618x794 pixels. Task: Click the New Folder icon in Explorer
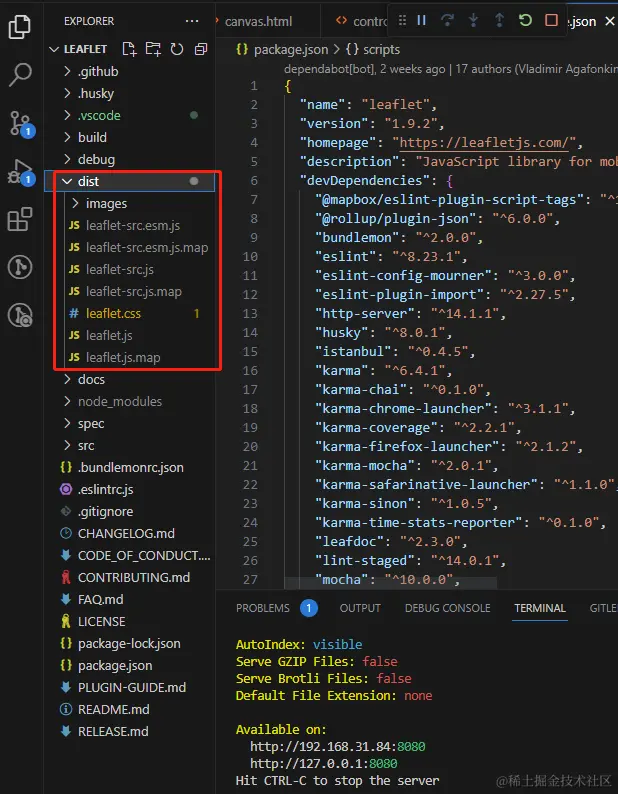(x=153, y=49)
